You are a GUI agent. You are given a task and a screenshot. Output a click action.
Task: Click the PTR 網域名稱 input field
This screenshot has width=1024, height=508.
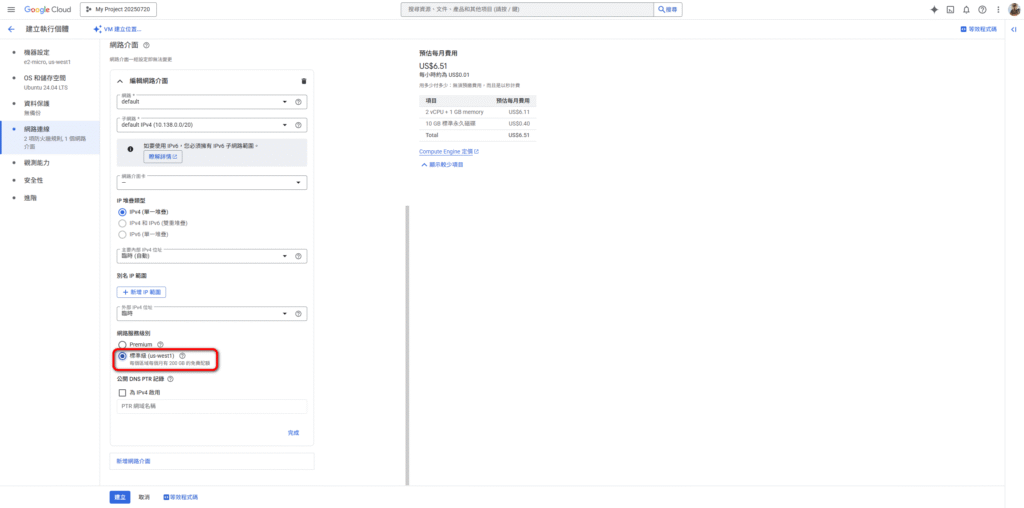(211, 407)
